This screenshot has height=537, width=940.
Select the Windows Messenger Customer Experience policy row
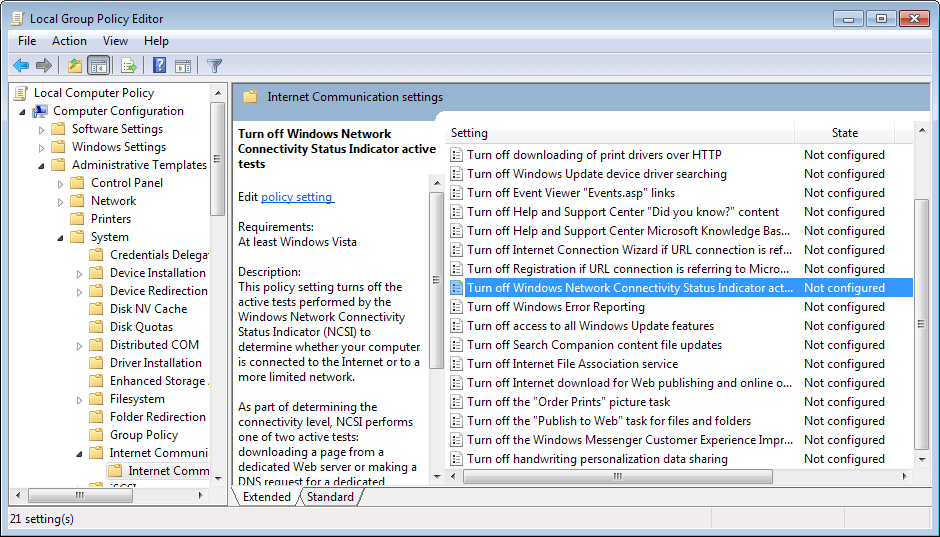[x=680, y=440]
